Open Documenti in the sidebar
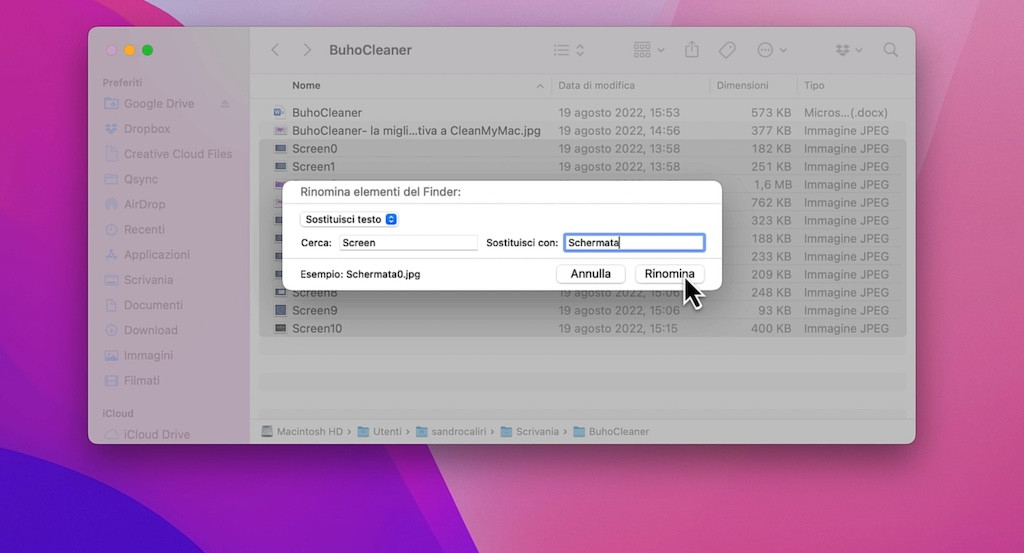 pyautogui.click(x=153, y=305)
